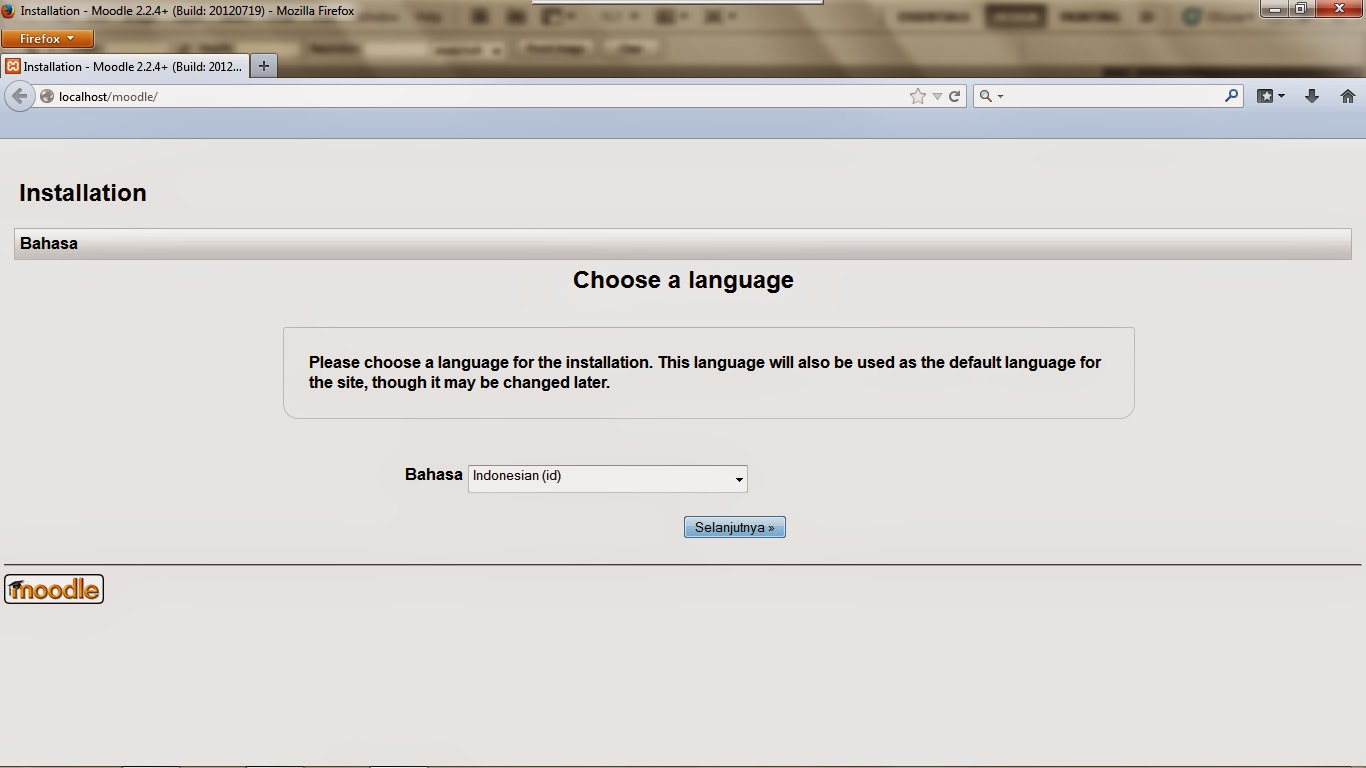Bookmark this page with the star
The height and width of the screenshot is (768, 1366).
(918, 96)
